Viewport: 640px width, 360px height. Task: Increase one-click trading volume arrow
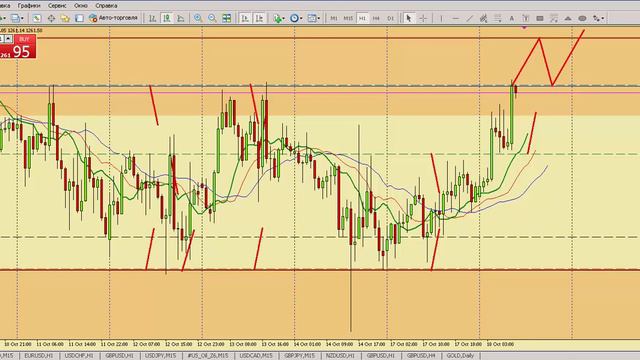[8, 39]
